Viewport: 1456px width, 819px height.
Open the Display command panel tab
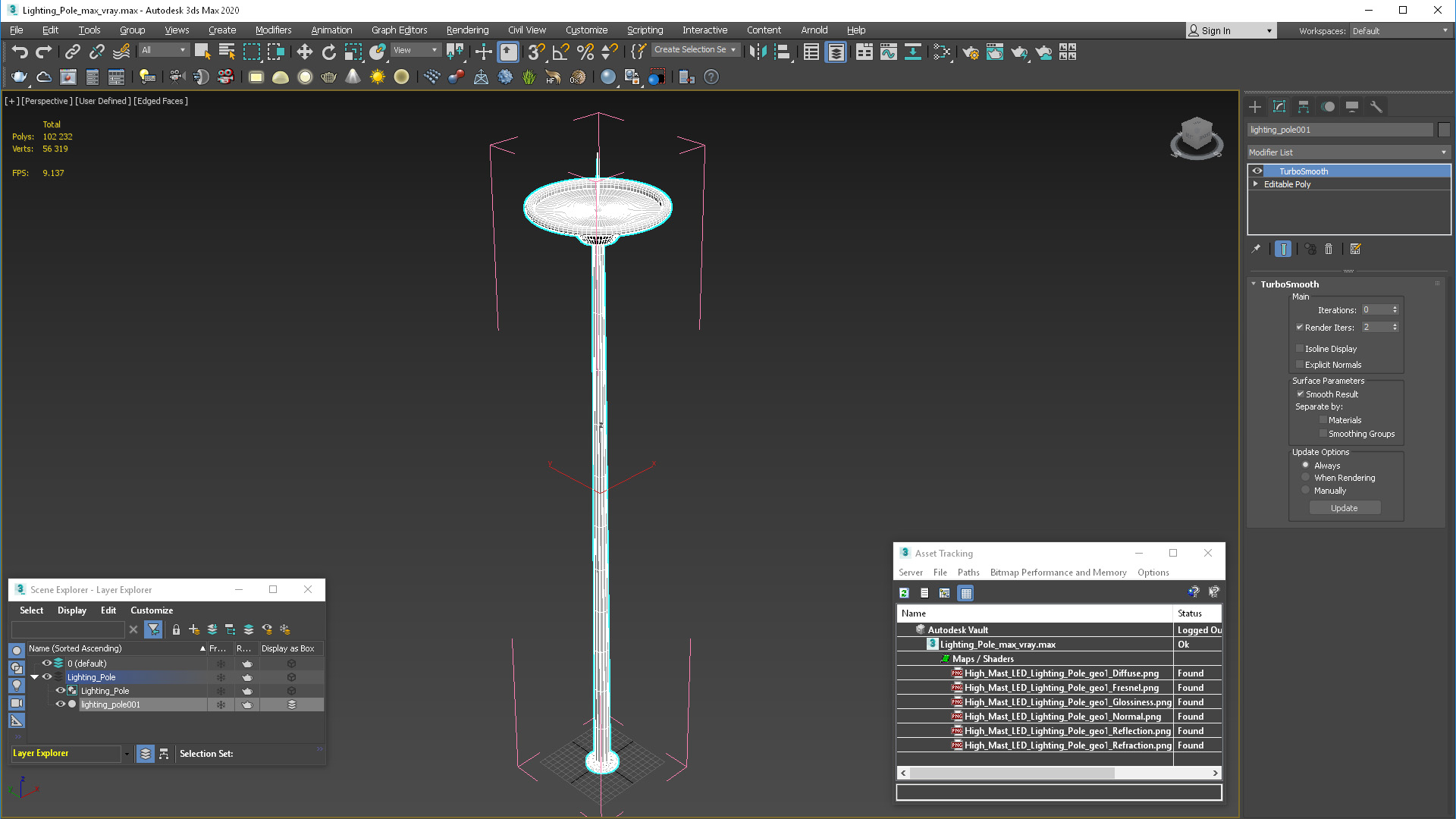1352,107
